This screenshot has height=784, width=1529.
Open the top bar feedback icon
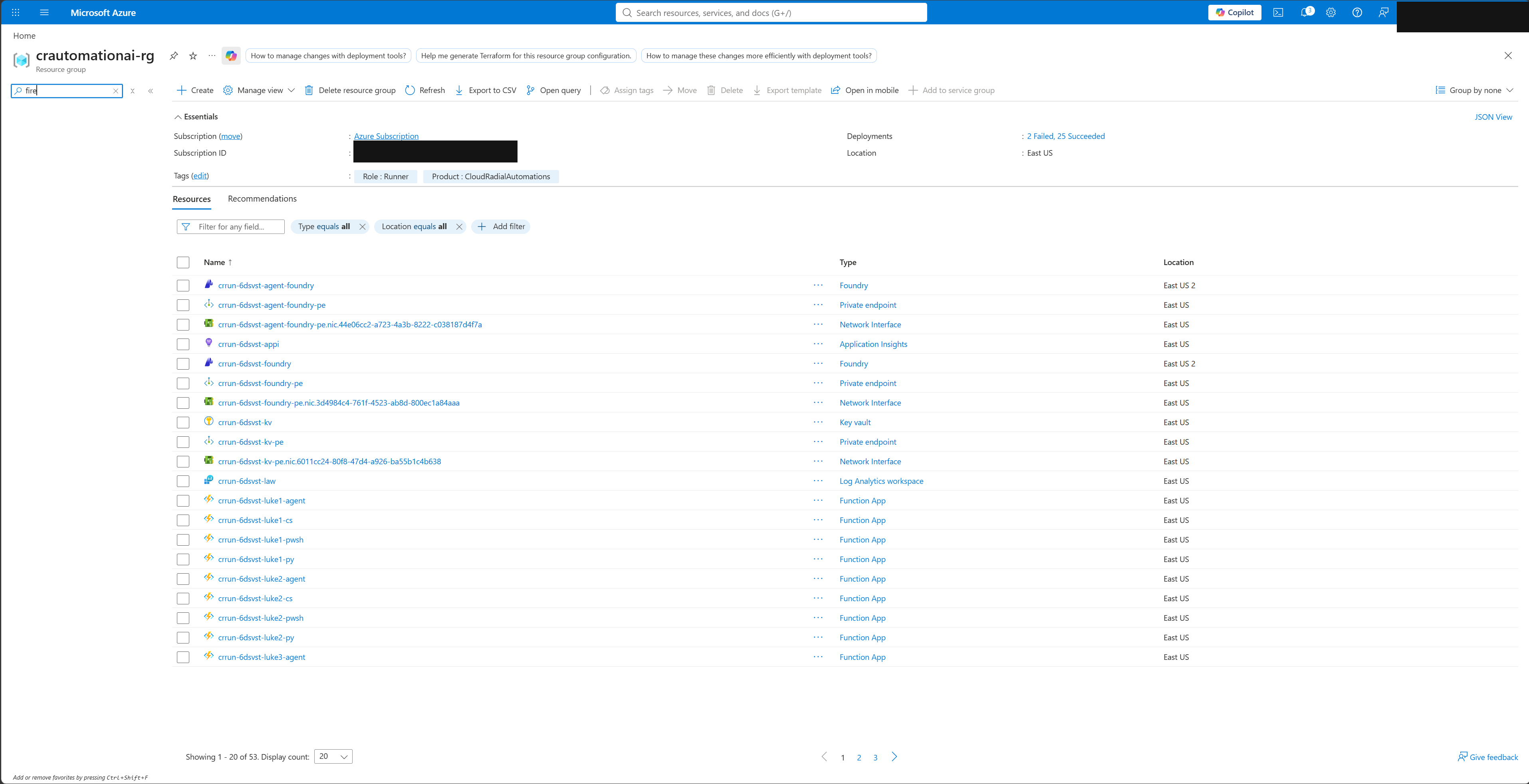point(1383,12)
